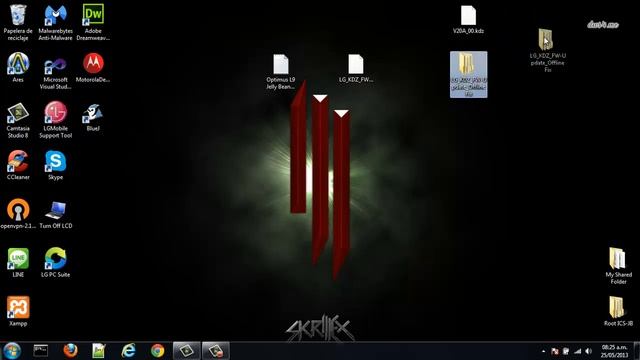Open Papelera de reciclaje icon
The image size is (640, 360).
click(18, 22)
